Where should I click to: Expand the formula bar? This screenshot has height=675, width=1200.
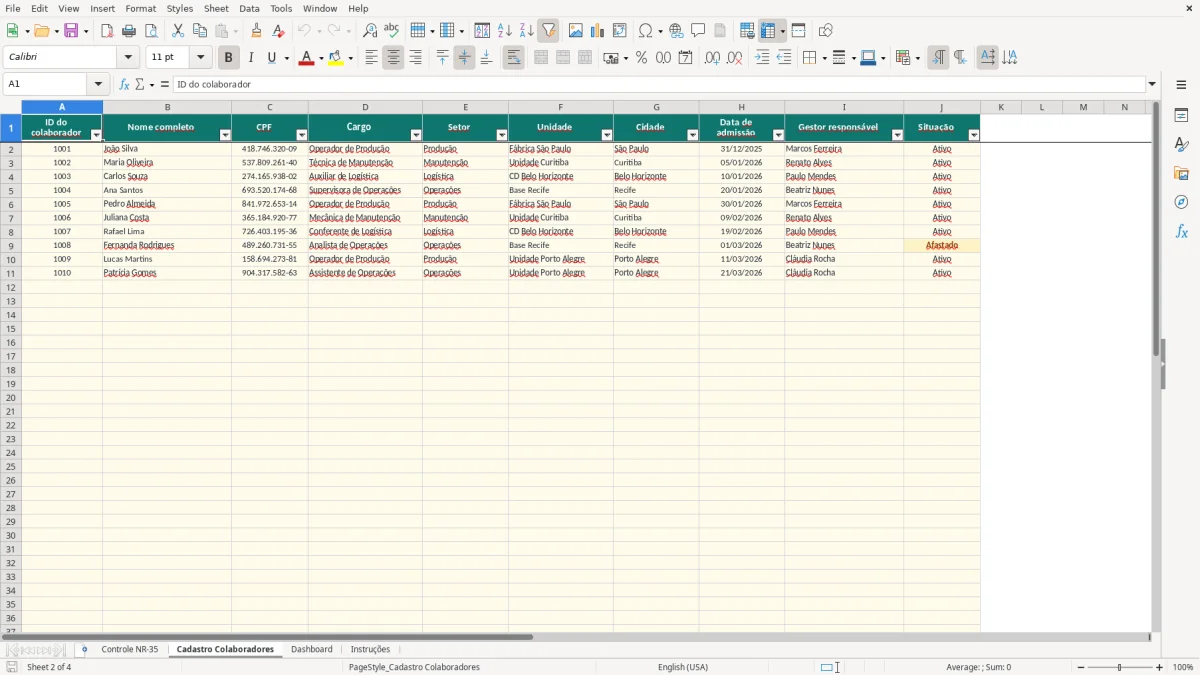(x=1152, y=84)
